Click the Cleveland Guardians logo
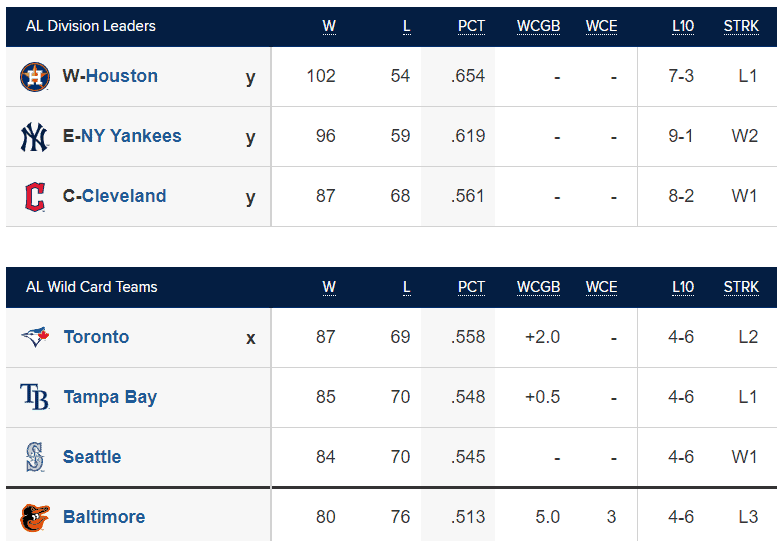 (35, 197)
